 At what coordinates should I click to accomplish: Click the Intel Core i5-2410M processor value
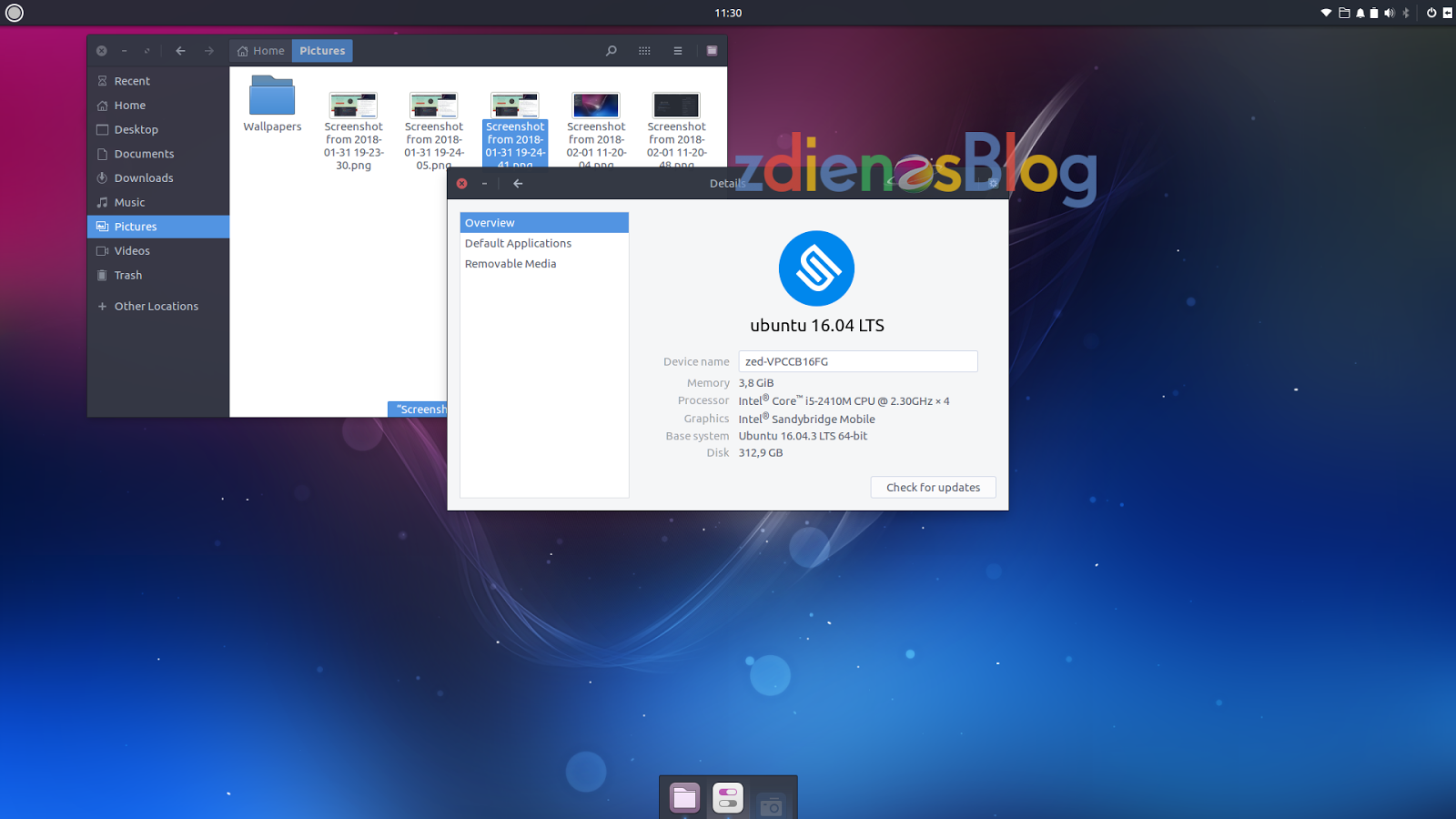coord(844,400)
